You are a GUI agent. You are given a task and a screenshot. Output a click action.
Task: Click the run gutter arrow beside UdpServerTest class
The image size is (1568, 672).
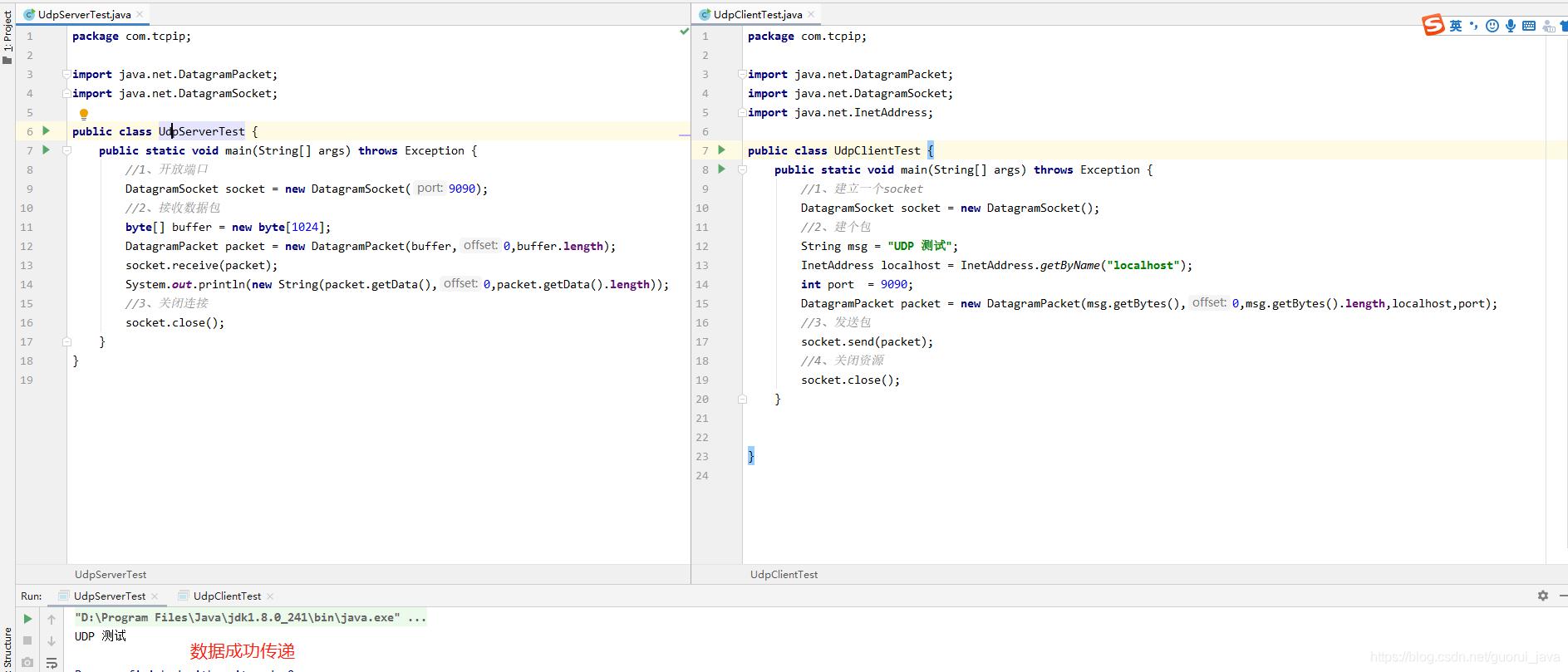(47, 131)
